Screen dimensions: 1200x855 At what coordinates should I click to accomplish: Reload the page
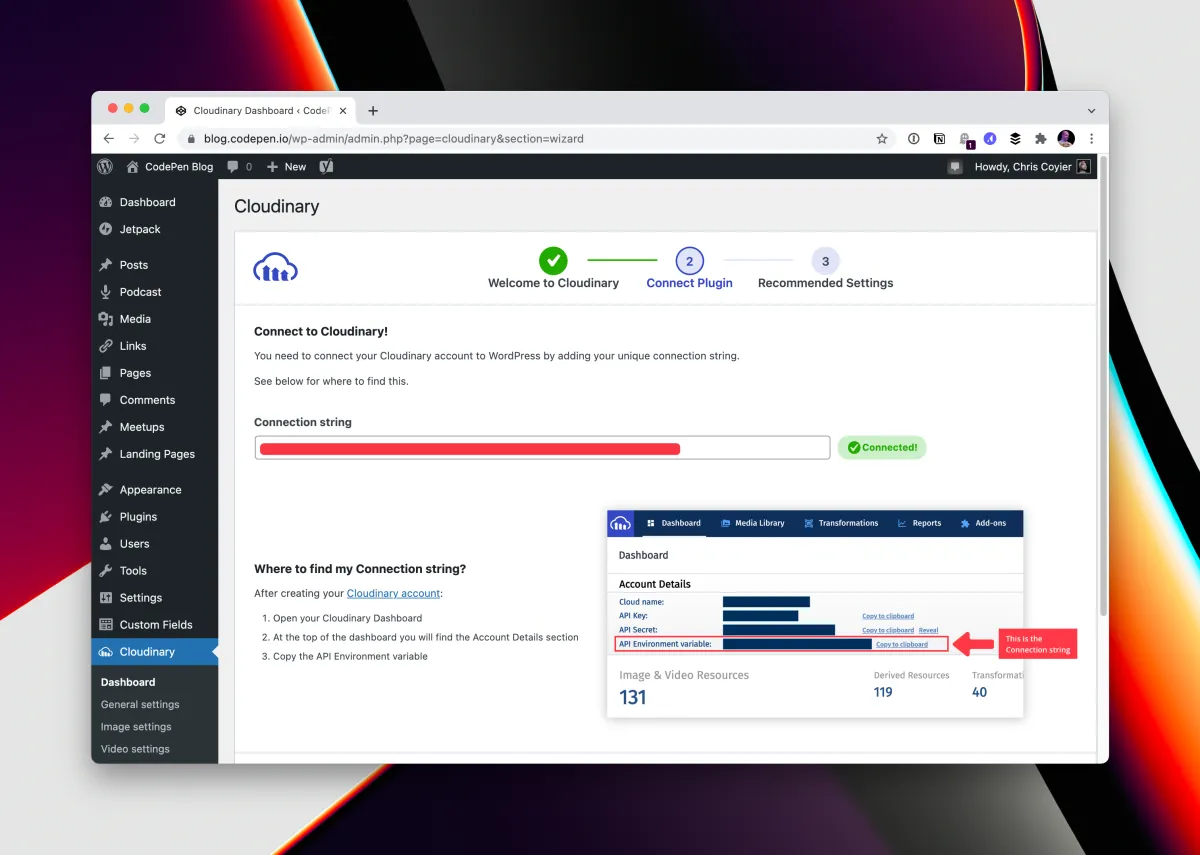pos(159,139)
